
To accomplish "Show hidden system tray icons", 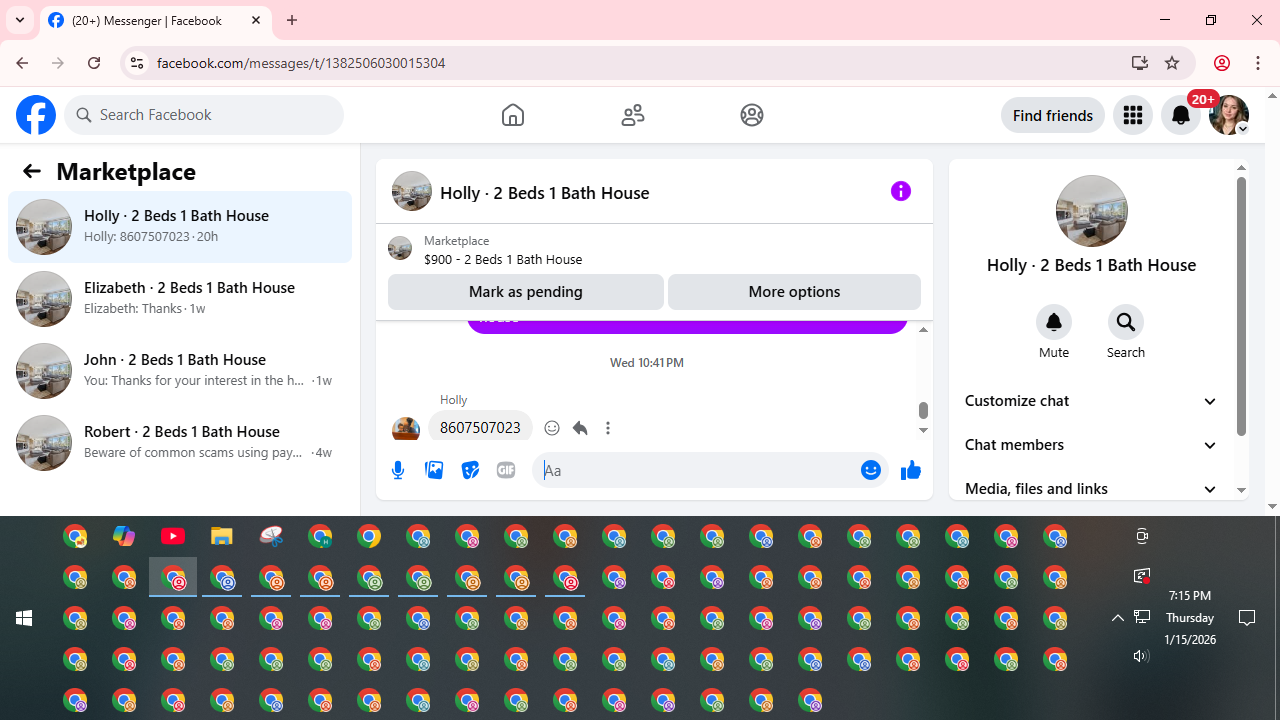I will click(x=1118, y=618).
